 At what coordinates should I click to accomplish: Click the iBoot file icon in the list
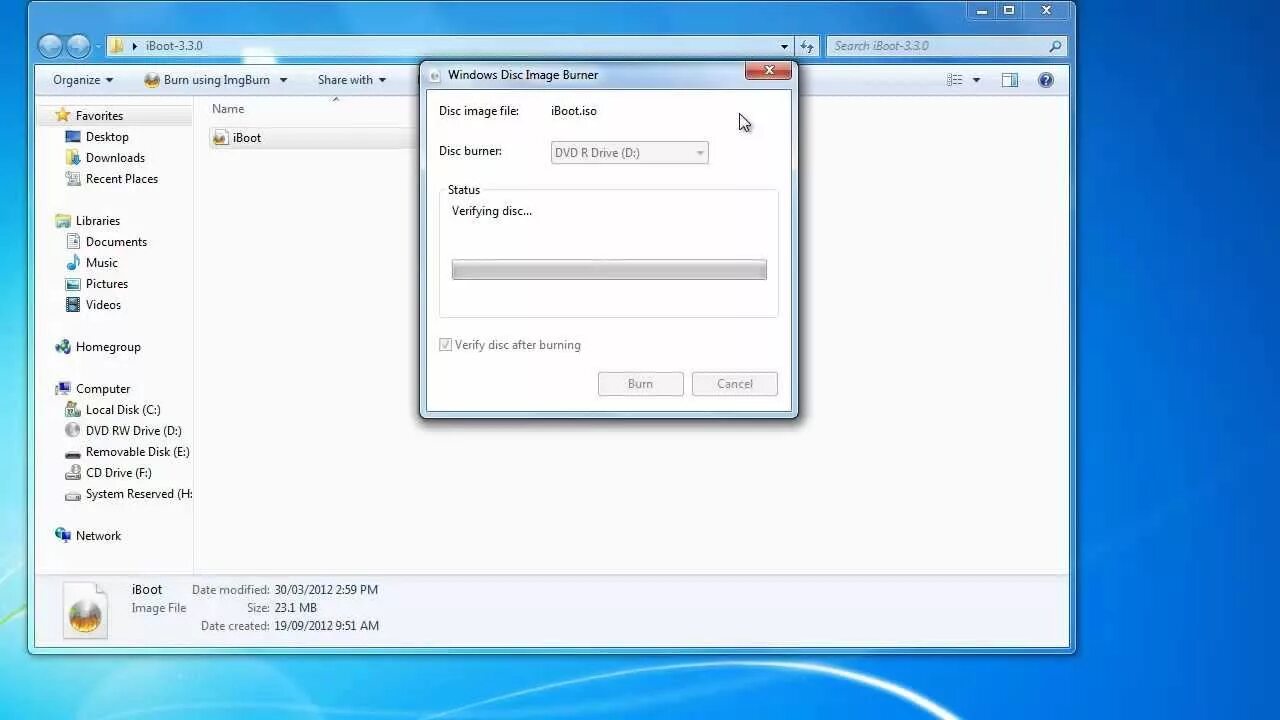click(x=221, y=138)
